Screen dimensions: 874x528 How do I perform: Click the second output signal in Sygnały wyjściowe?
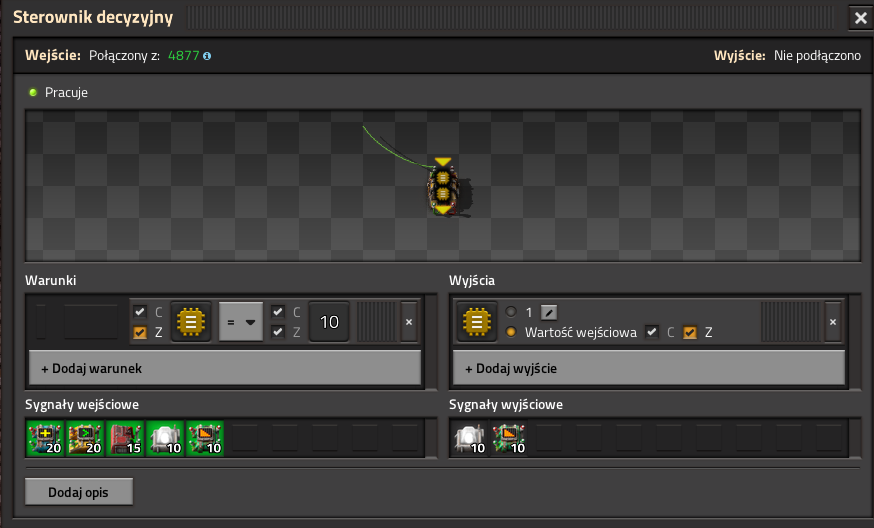[x=510, y=438]
